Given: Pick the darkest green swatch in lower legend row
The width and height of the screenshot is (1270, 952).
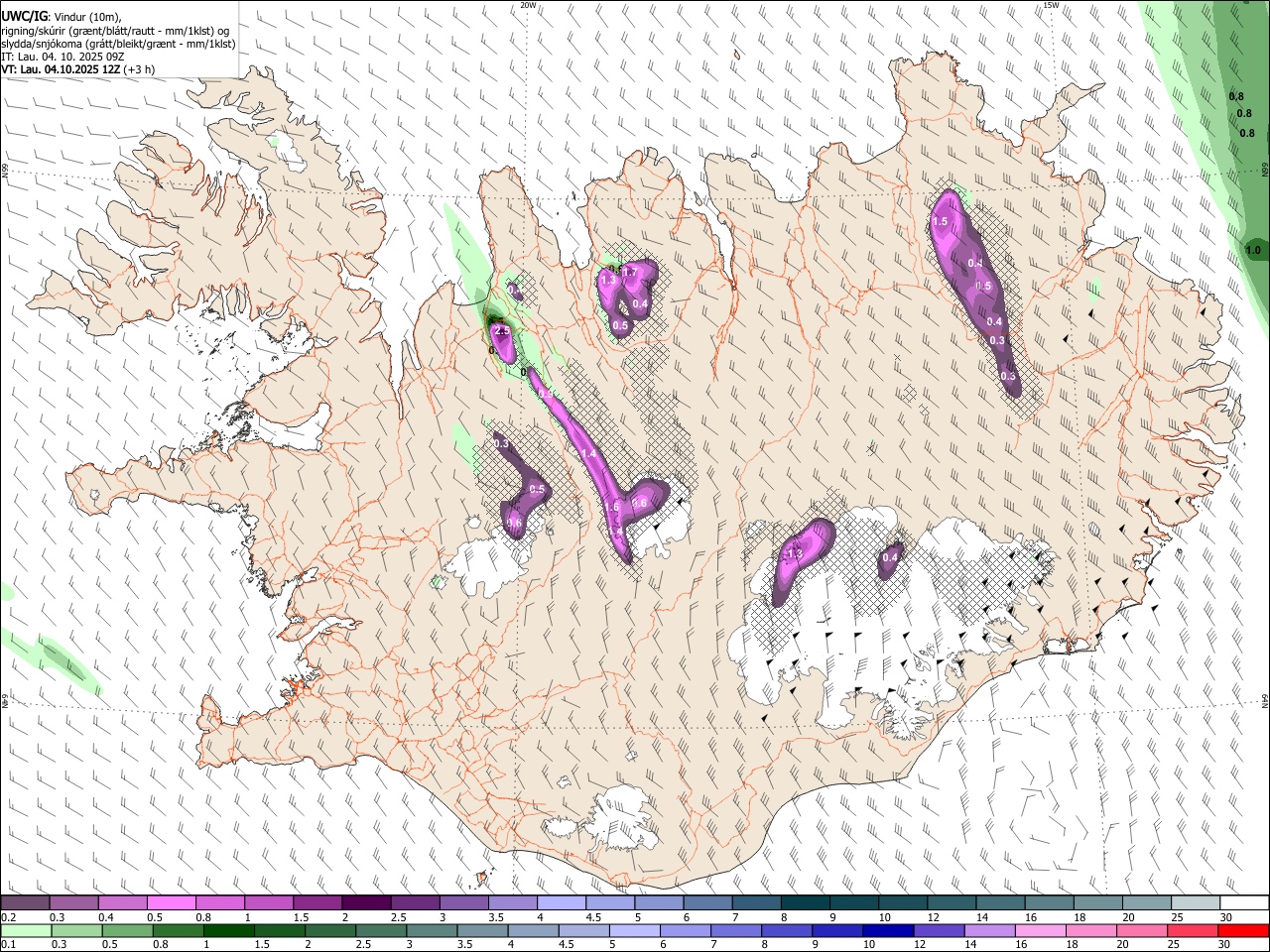Looking at the screenshot, I should tap(227, 930).
